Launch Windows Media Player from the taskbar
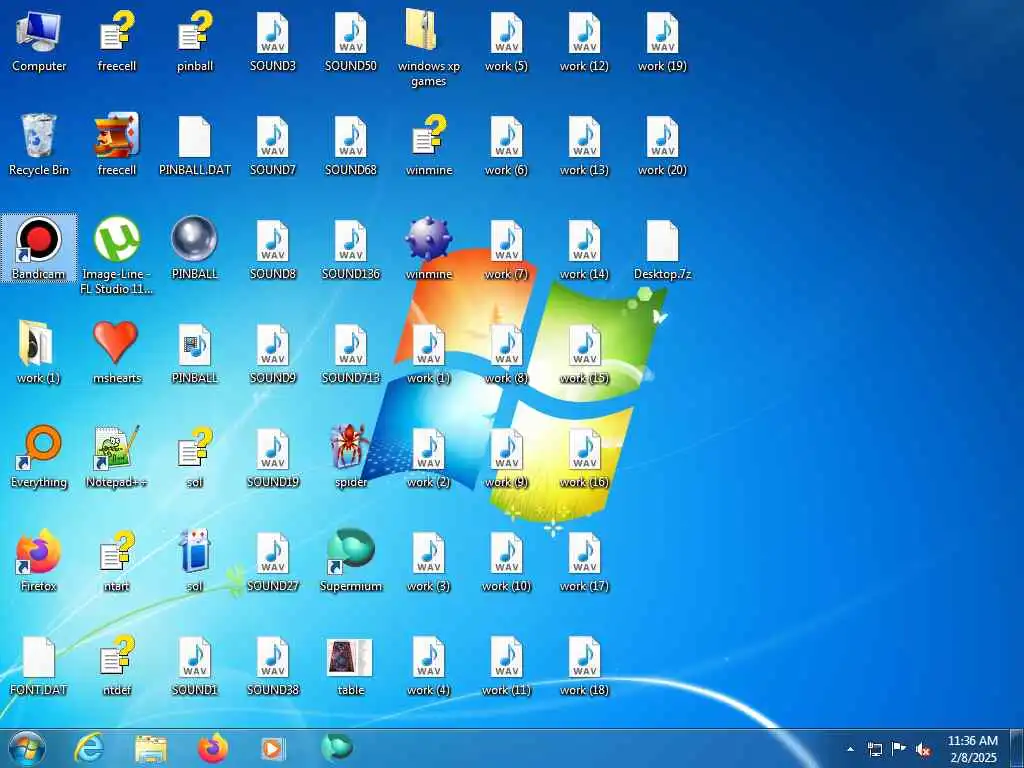Screen dimensions: 1024x768 tap(272, 748)
